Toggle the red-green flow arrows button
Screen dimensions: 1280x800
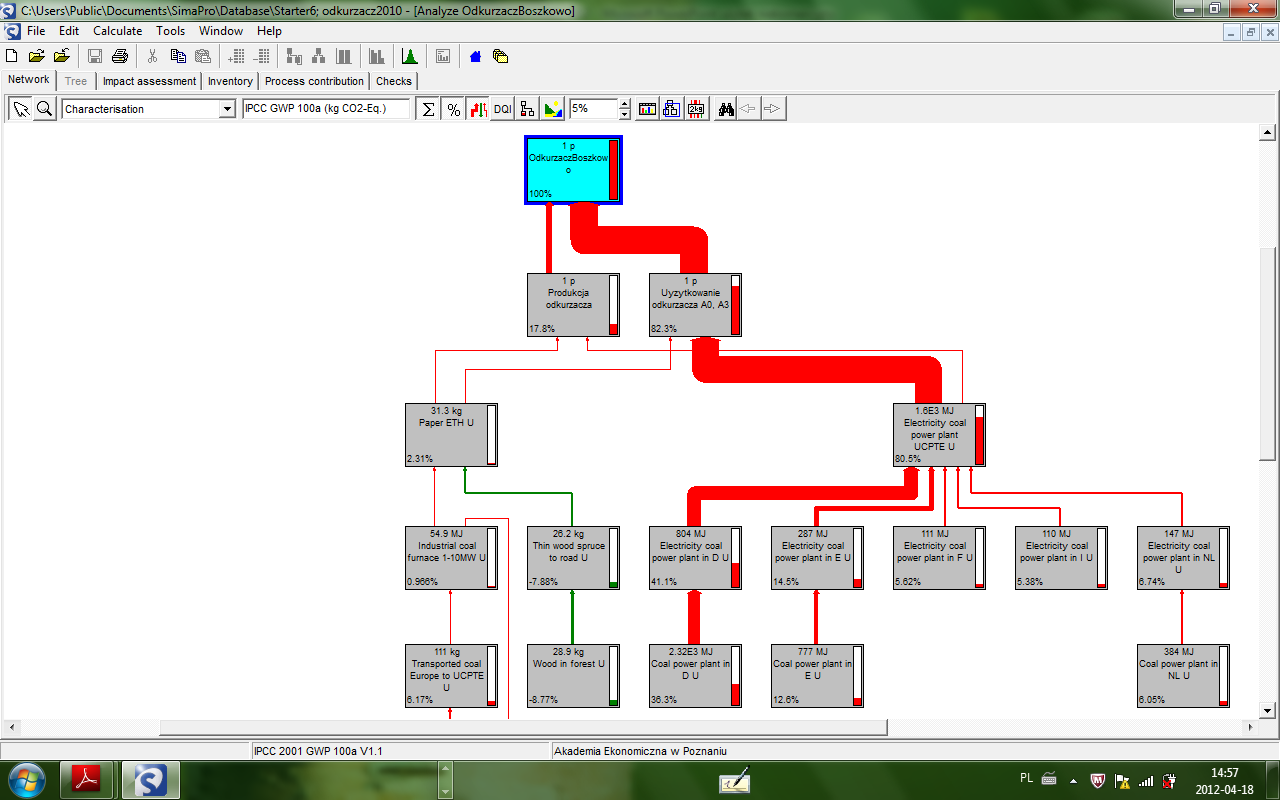(x=477, y=109)
